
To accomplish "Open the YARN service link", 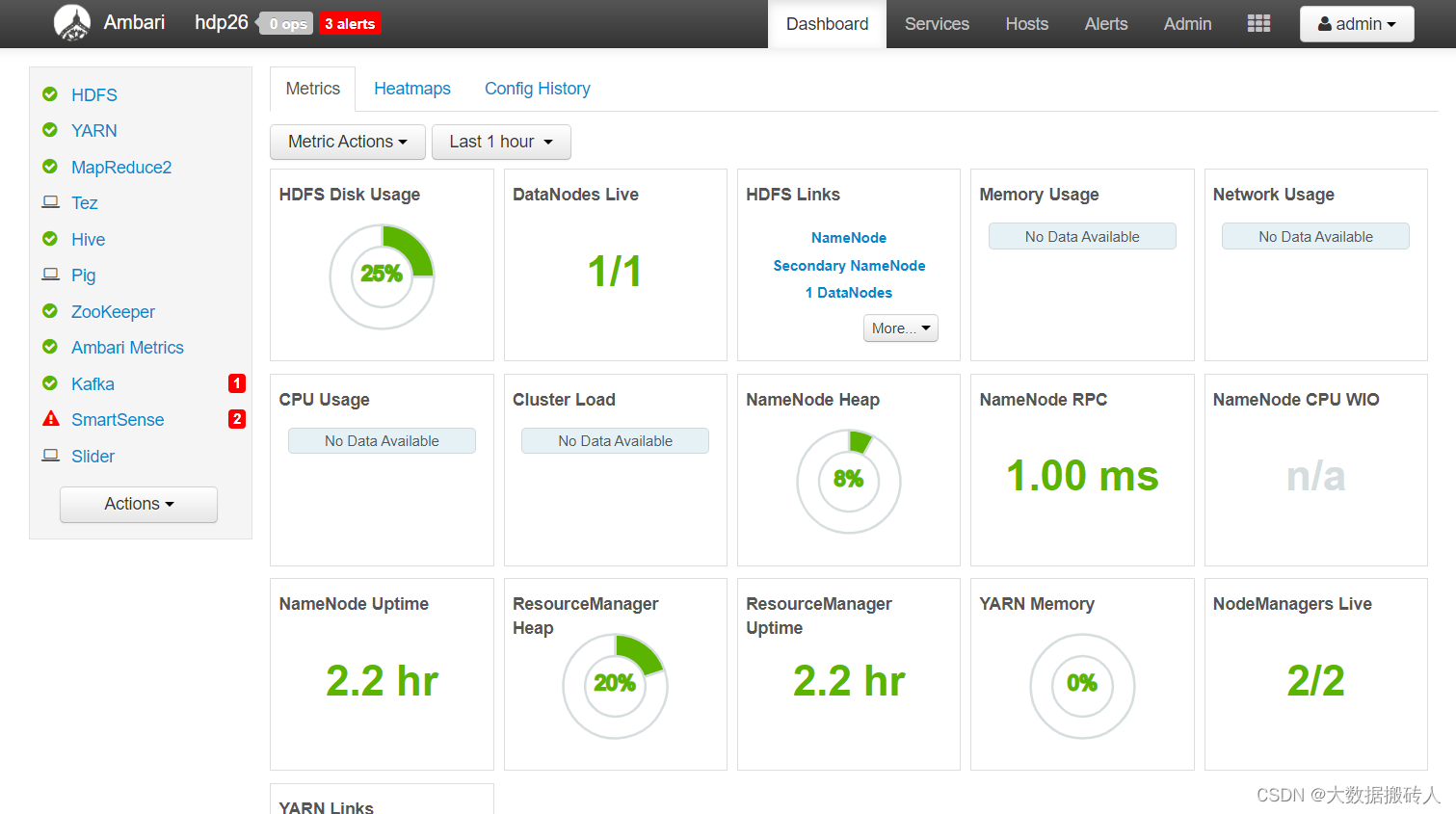I will 94,131.
